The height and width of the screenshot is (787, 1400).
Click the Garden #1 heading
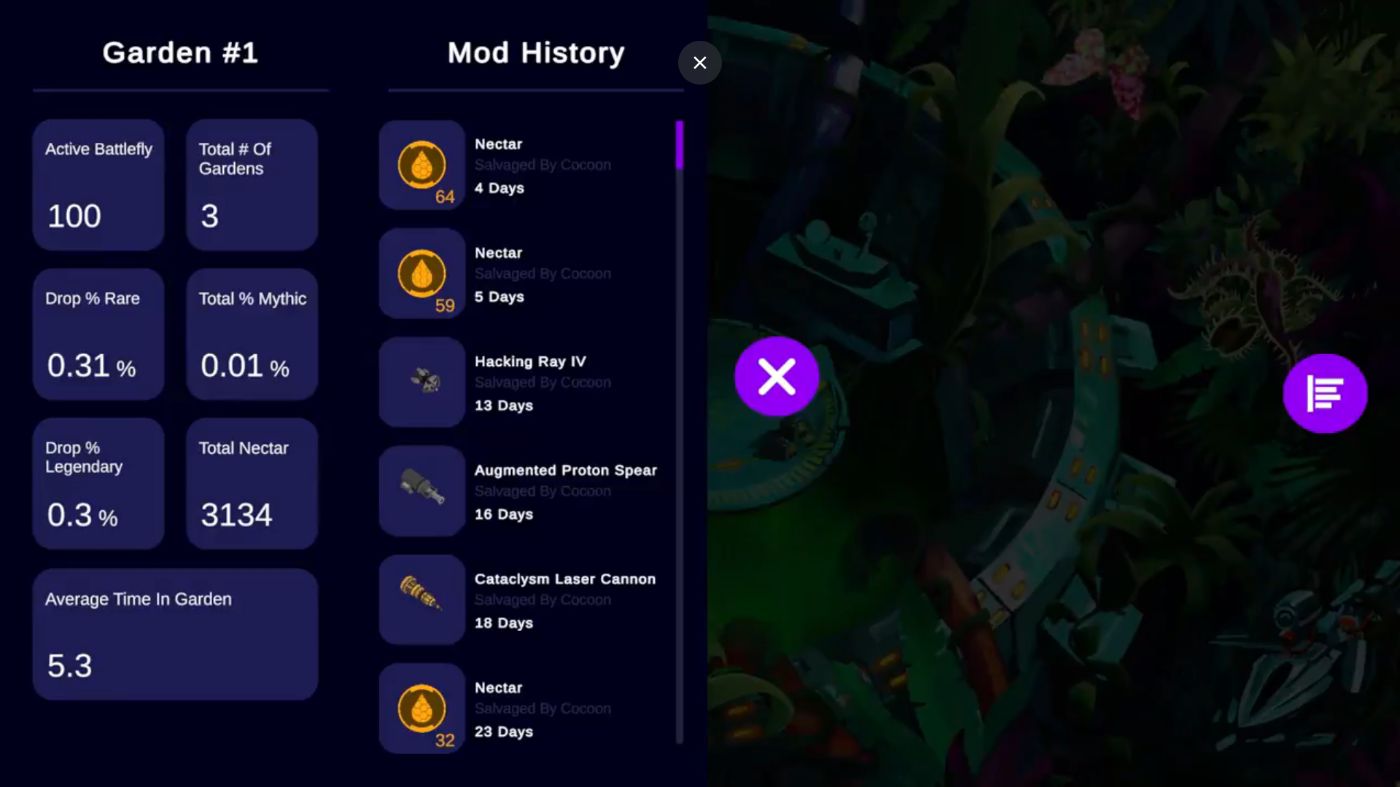point(180,53)
